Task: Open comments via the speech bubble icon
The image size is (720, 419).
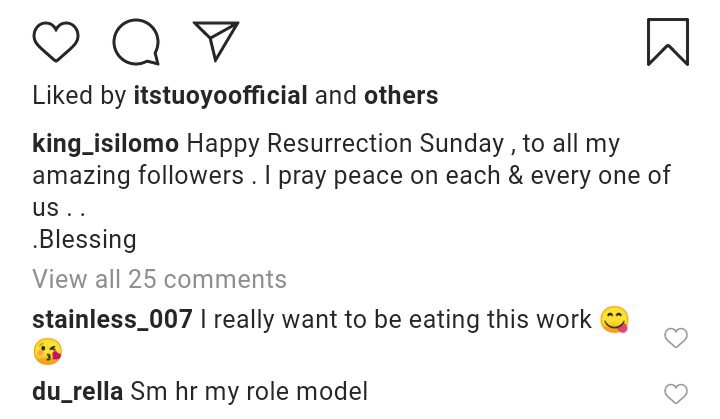Action: [136, 42]
